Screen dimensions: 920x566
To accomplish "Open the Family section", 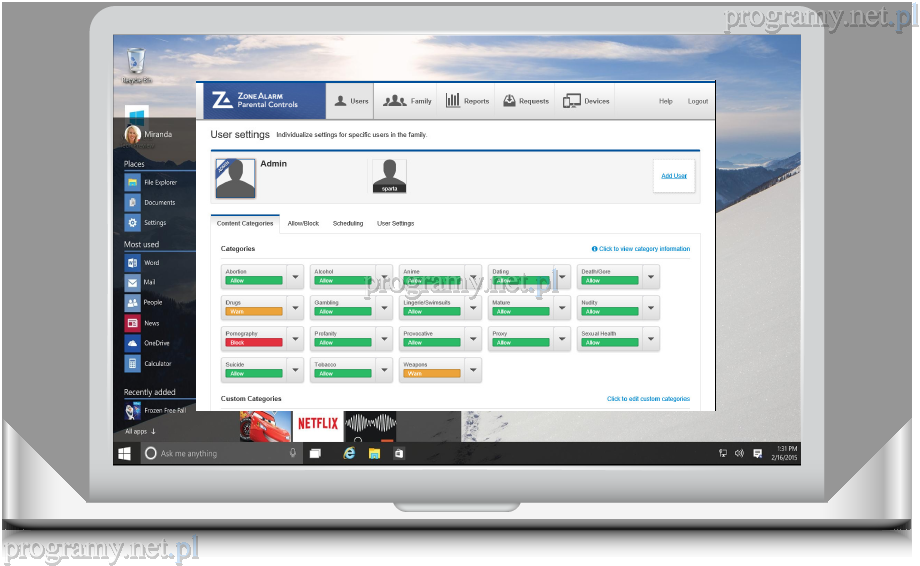I will point(408,101).
